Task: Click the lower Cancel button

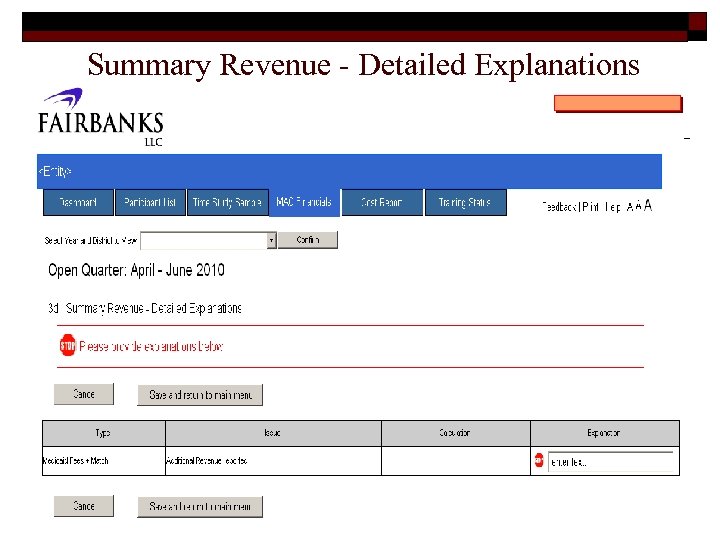Action: pyautogui.click(x=84, y=506)
